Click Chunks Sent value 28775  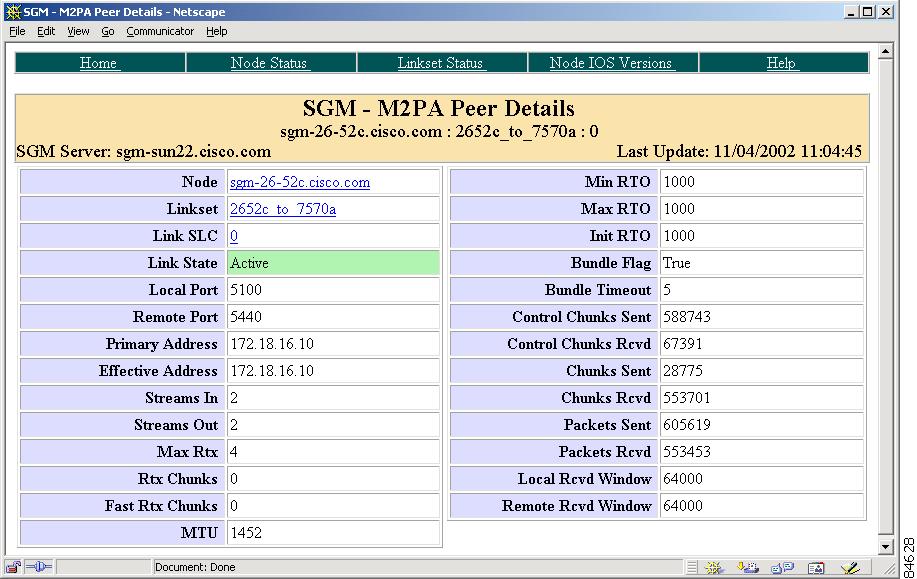pyautogui.click(x=682, y=371)
